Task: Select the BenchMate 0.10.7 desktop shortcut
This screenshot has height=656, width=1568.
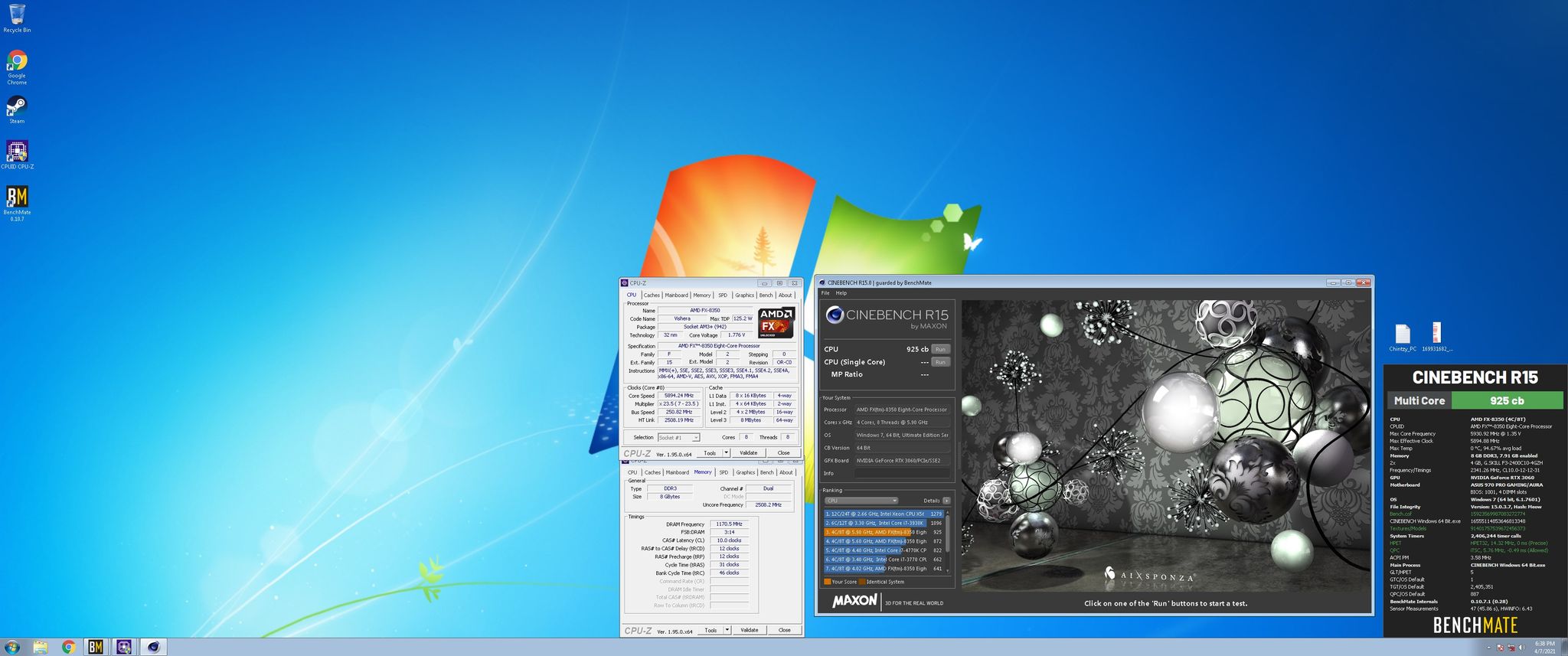Action: pyautogui.click(x=17, y=204)
